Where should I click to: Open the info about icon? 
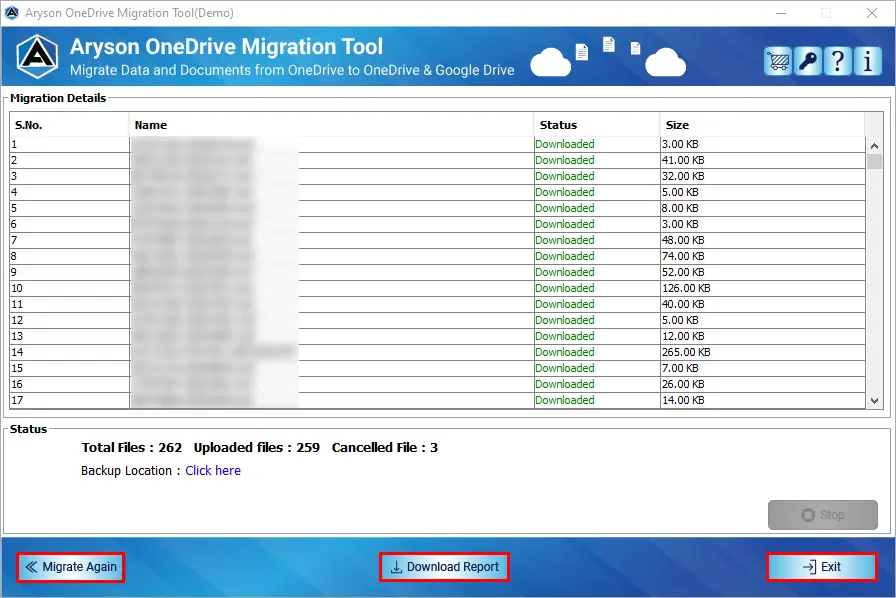coord(868,61)
